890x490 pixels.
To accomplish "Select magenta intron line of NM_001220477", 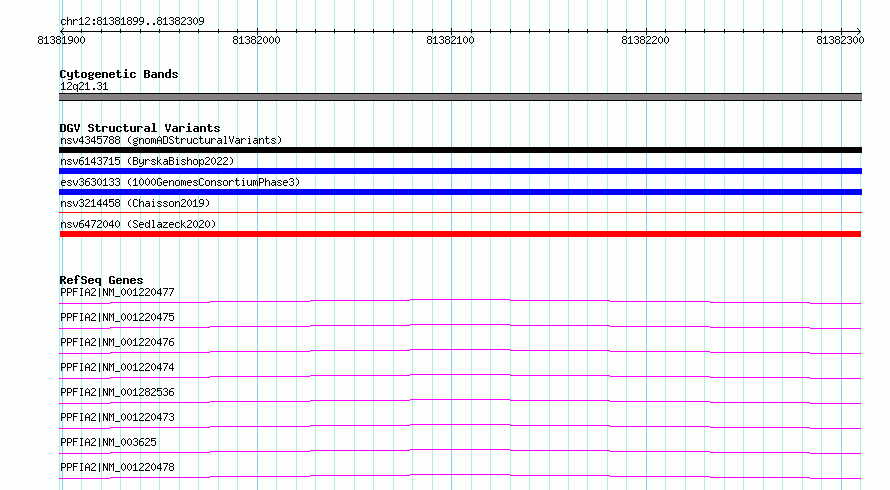I will [460, 300].
